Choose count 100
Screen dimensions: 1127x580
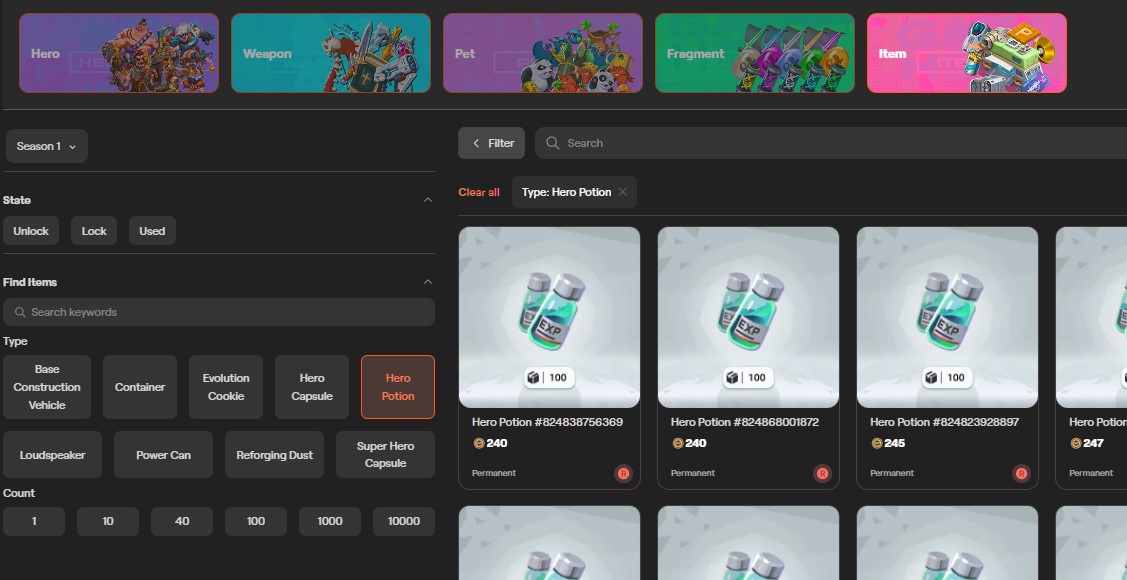256,521
